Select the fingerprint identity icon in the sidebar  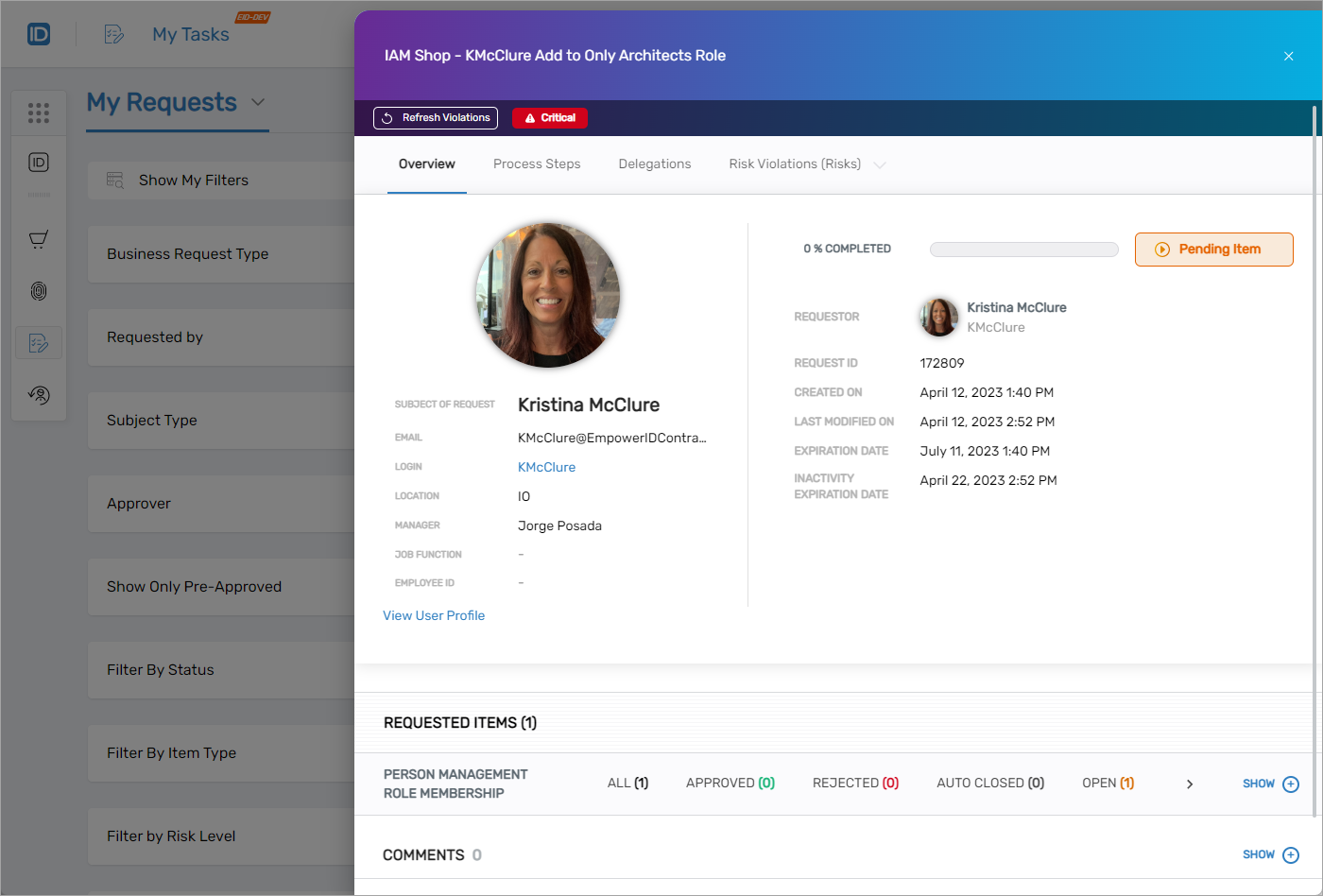[38, 291]
